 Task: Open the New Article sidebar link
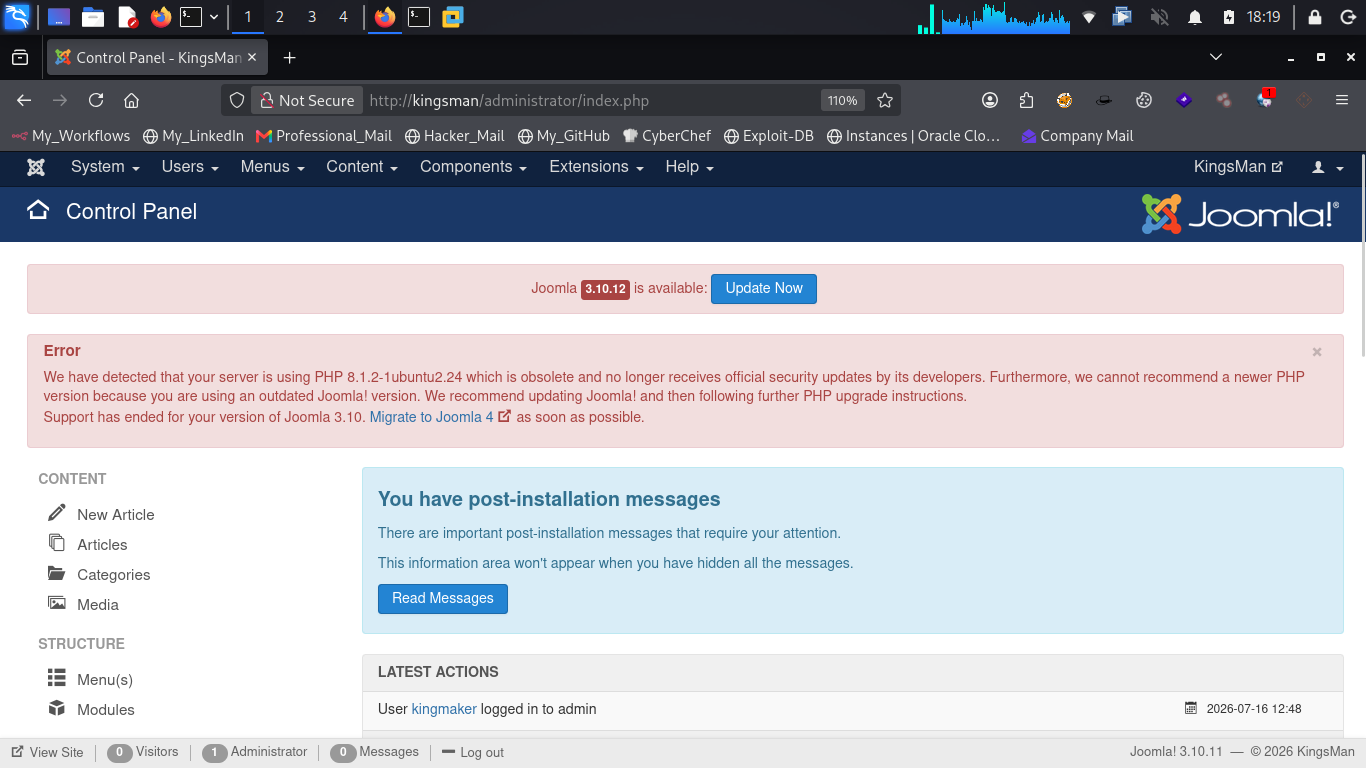pos(116,514)
